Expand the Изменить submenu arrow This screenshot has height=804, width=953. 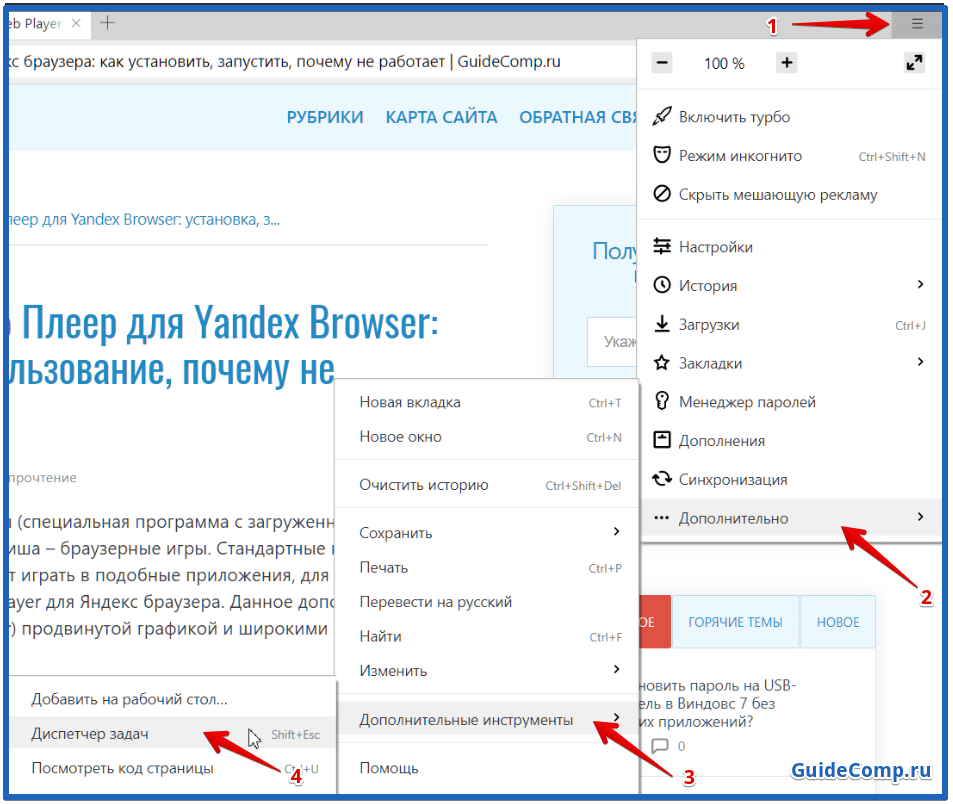pos(616,669)
